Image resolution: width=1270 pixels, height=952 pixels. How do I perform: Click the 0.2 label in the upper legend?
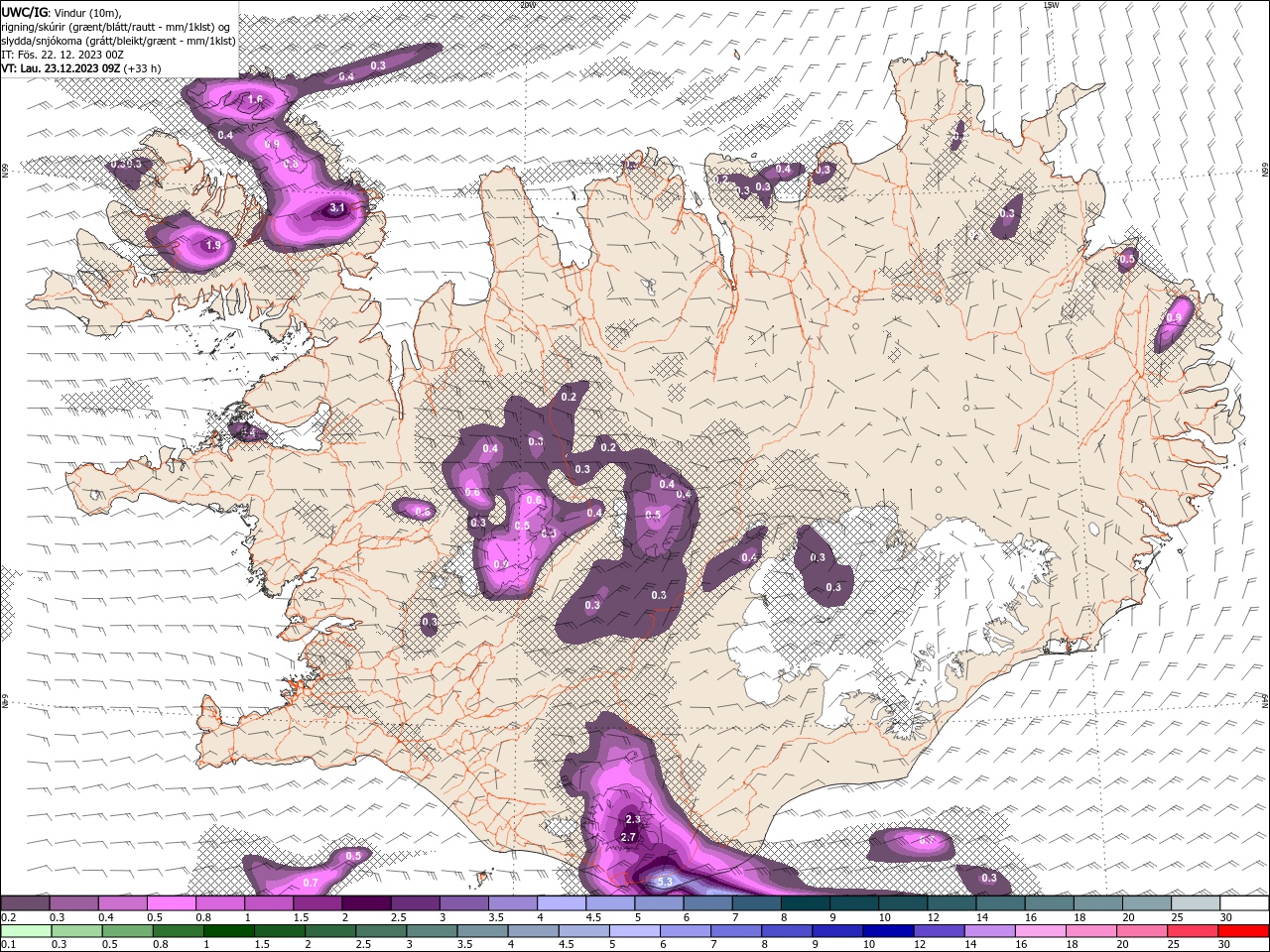(8, 917)
